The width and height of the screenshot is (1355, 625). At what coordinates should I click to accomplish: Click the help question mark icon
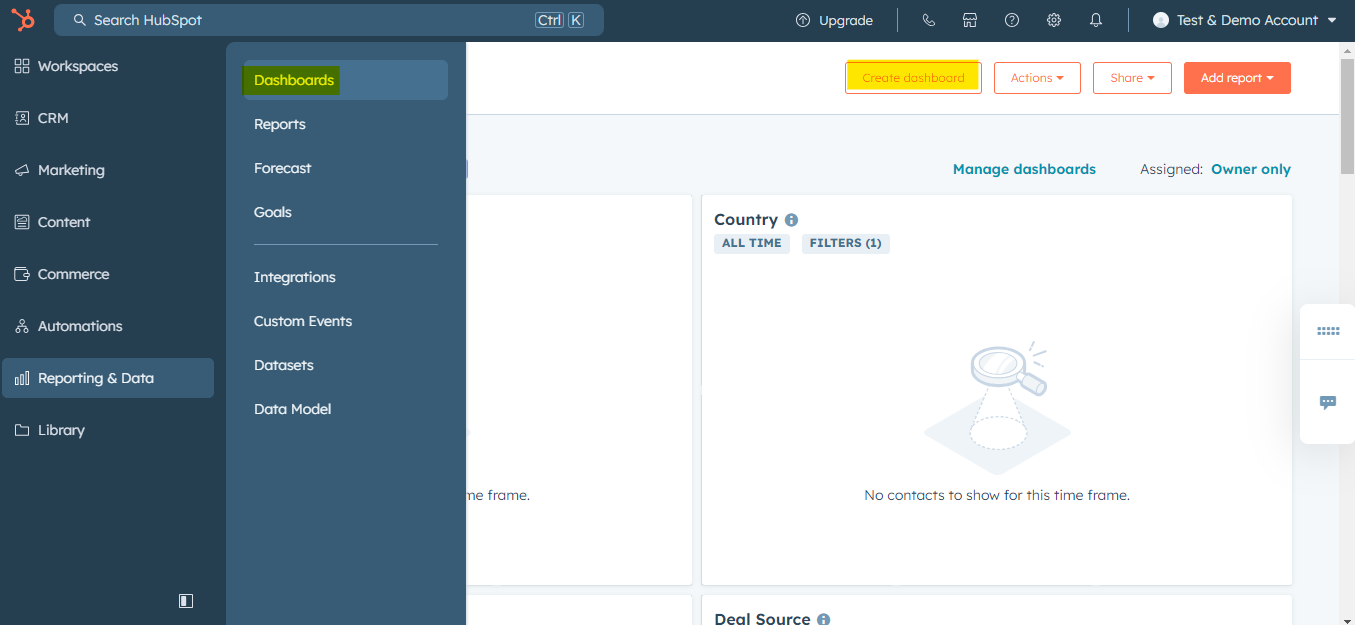tap(1011, 19)
